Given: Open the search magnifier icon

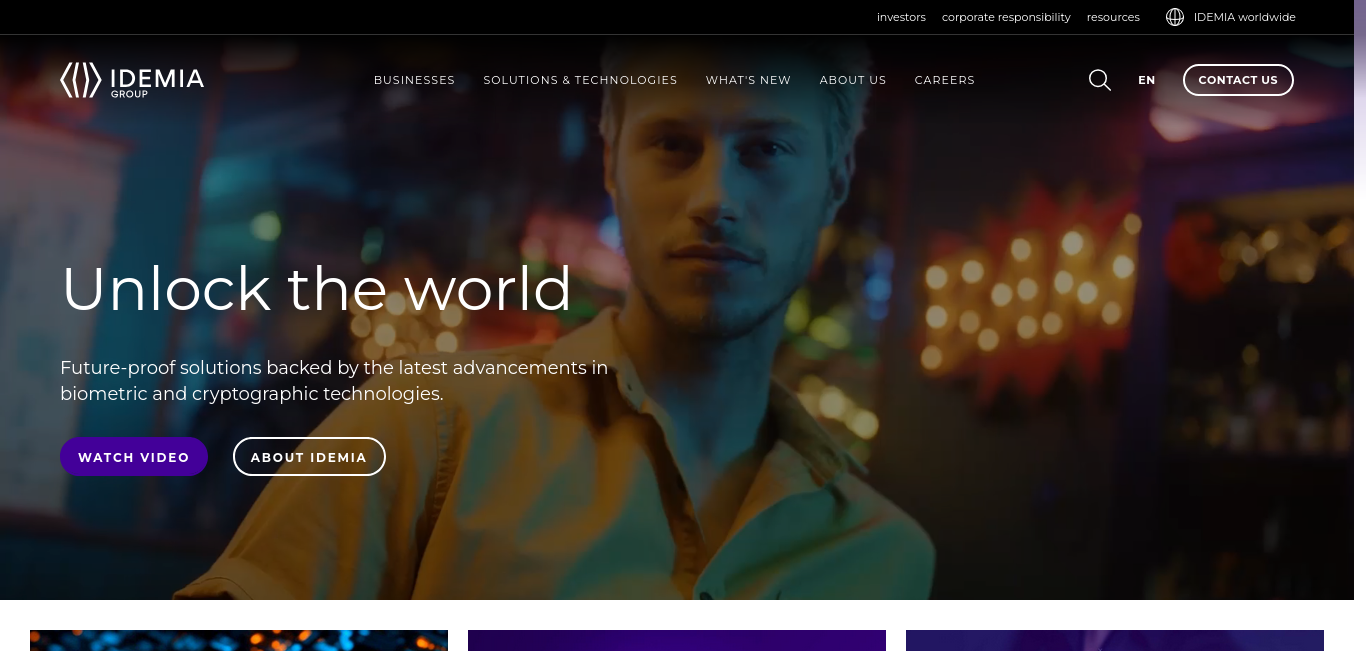Looking at the screenshot, I should tap(1100, 80).
